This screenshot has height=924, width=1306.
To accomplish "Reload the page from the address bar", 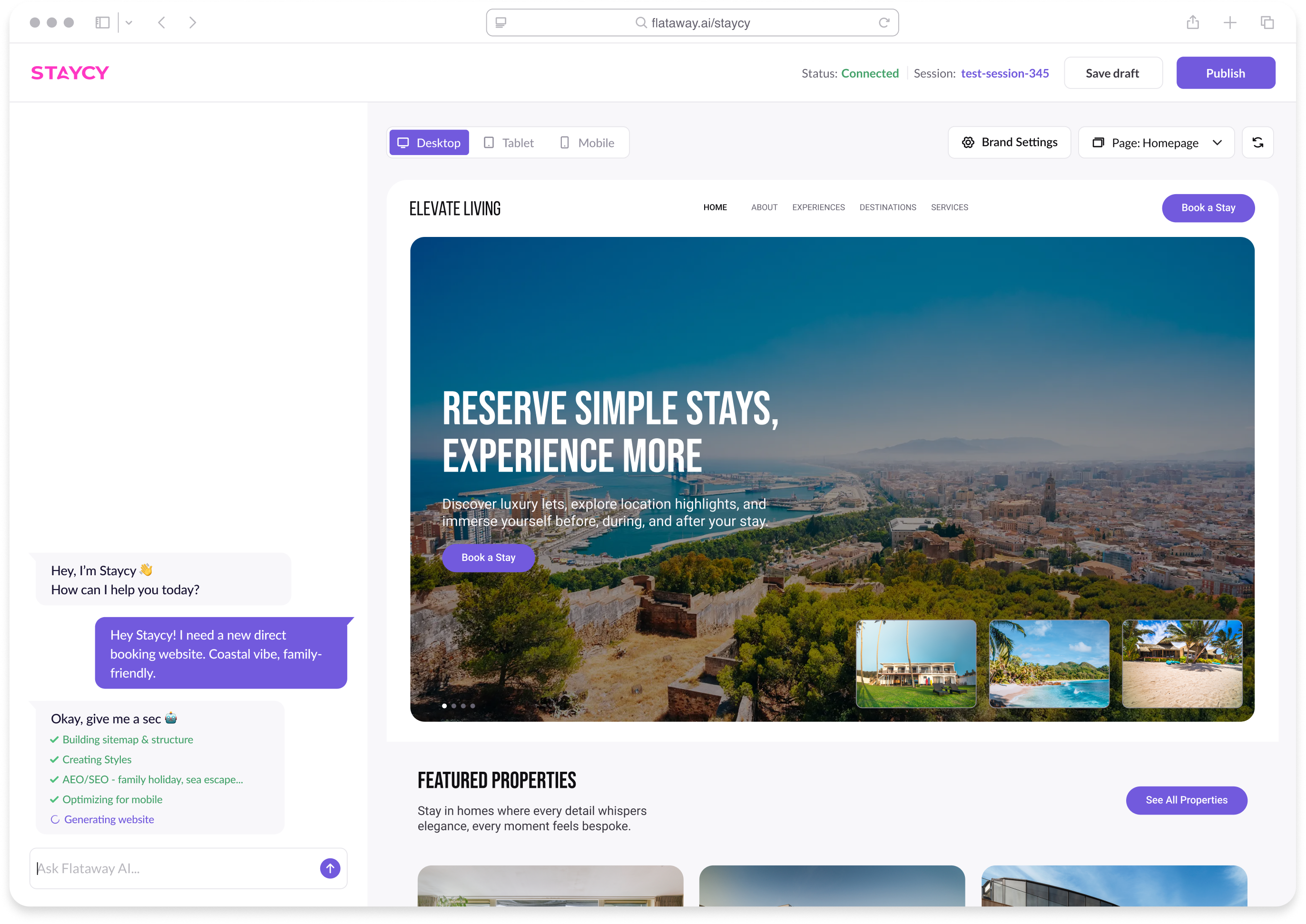I will (883, 23).
